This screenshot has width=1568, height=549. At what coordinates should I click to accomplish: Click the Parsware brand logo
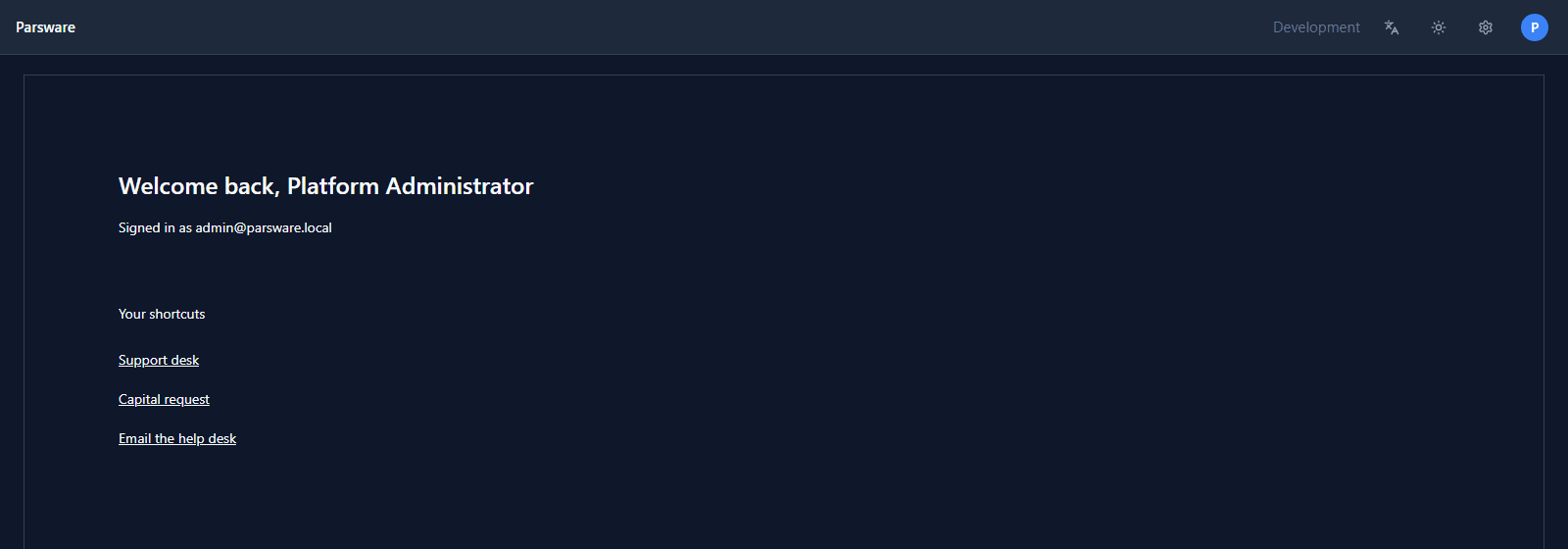click(x=45, y=27)
